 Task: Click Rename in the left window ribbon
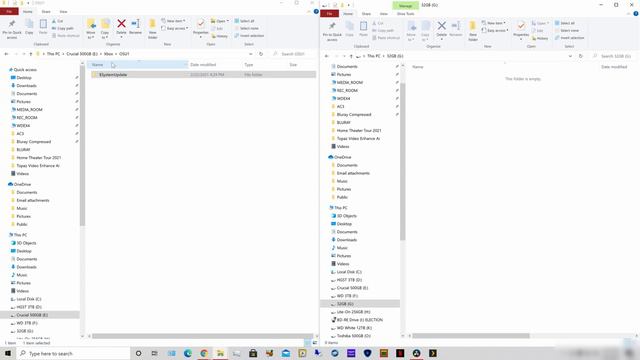coord(135,27)
